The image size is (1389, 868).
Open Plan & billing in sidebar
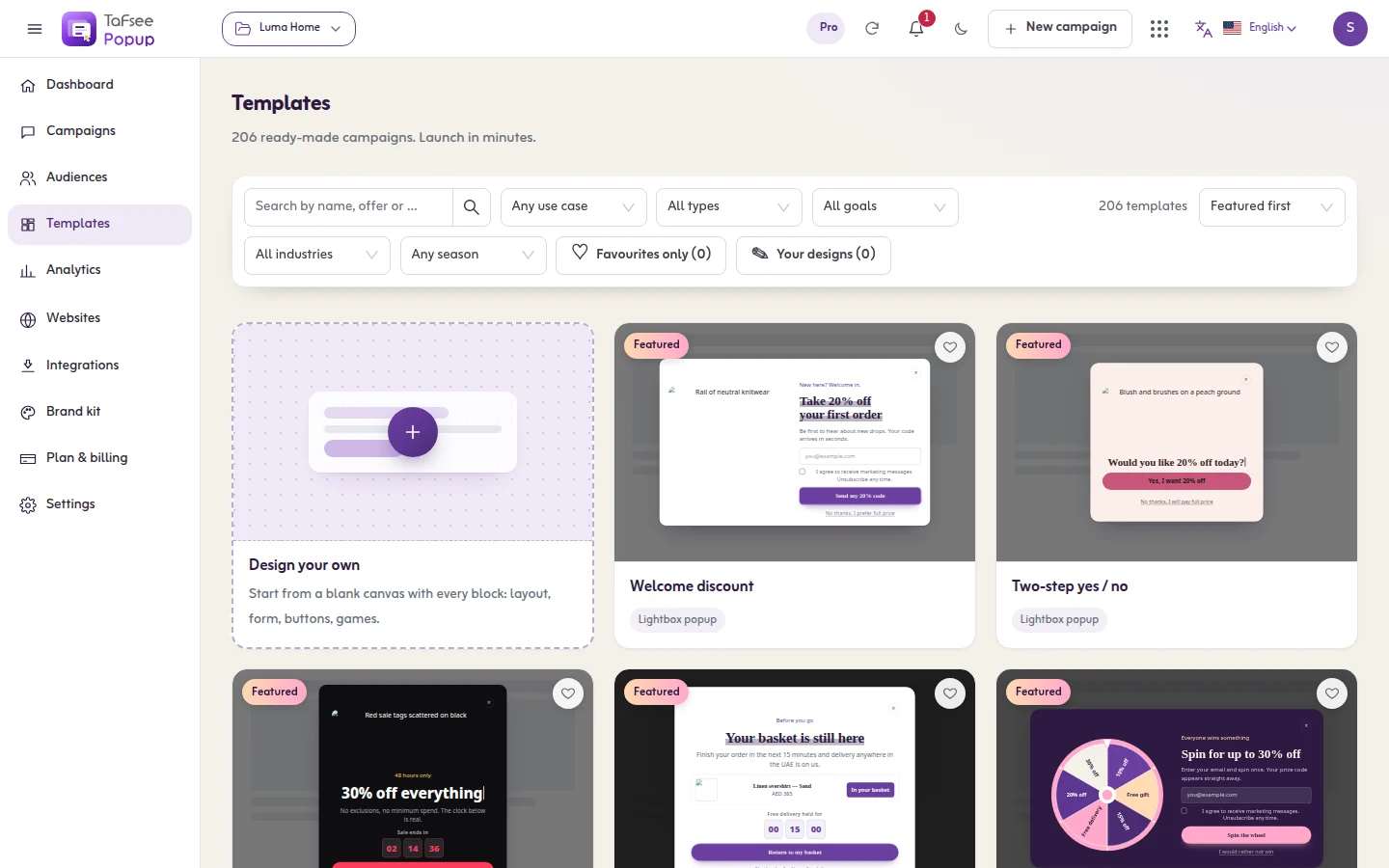(x=99, y=458)
